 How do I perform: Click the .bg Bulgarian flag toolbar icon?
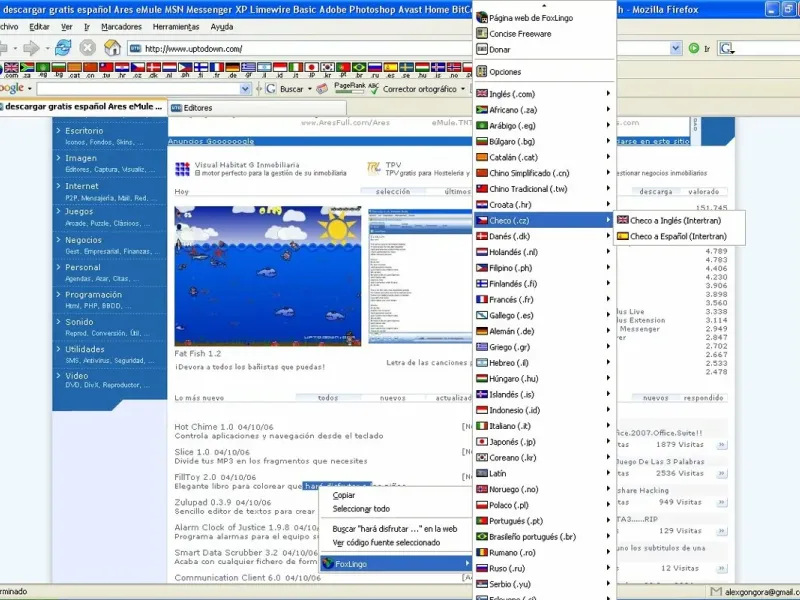(59, 68)
